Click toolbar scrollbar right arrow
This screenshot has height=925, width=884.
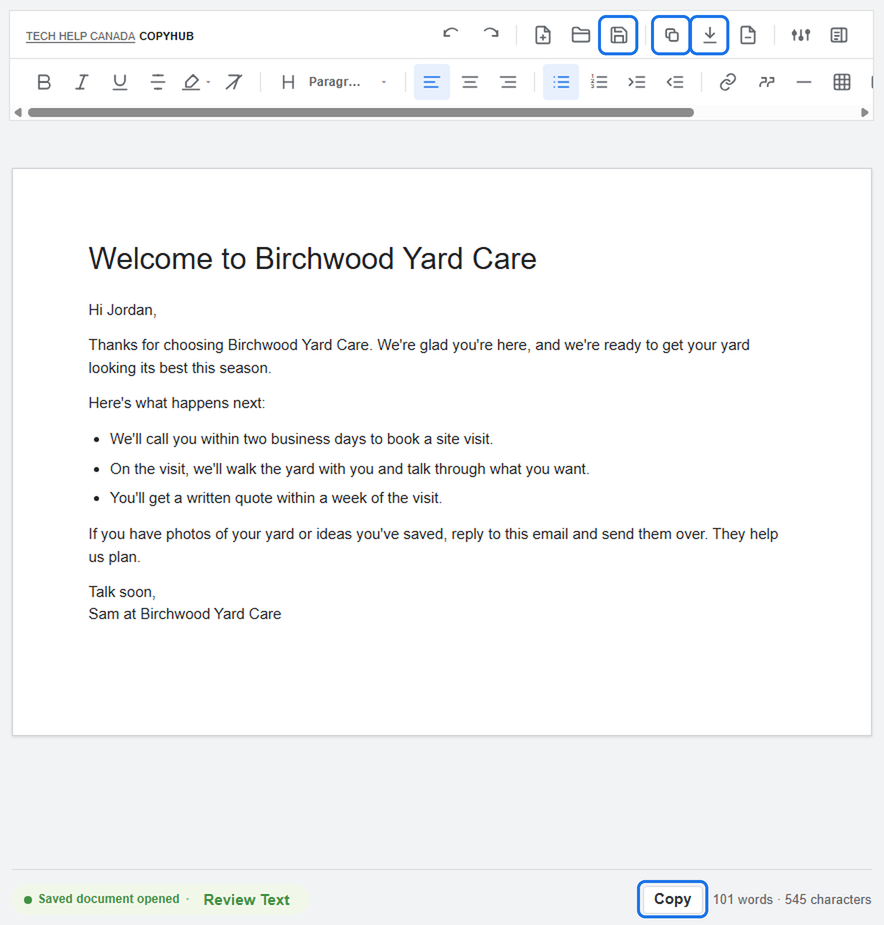[865, 112]
